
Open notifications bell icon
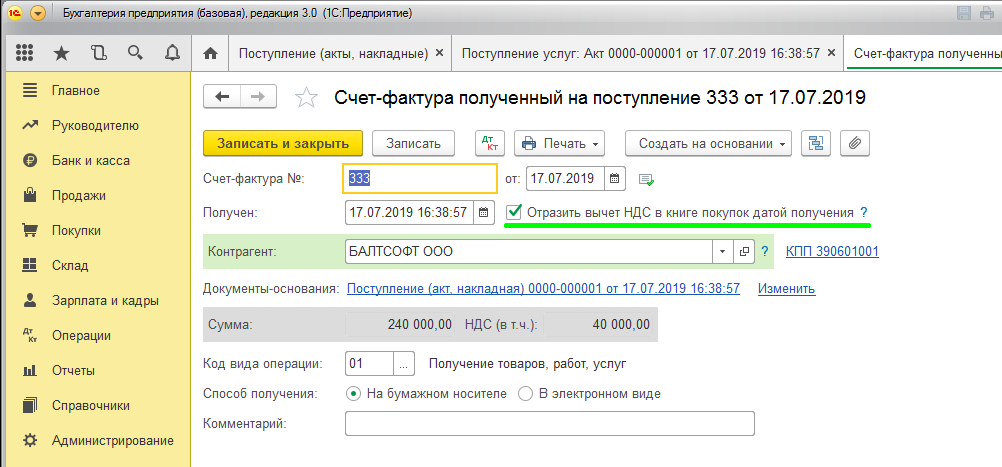pyautogui.click(x=171, y=54)
